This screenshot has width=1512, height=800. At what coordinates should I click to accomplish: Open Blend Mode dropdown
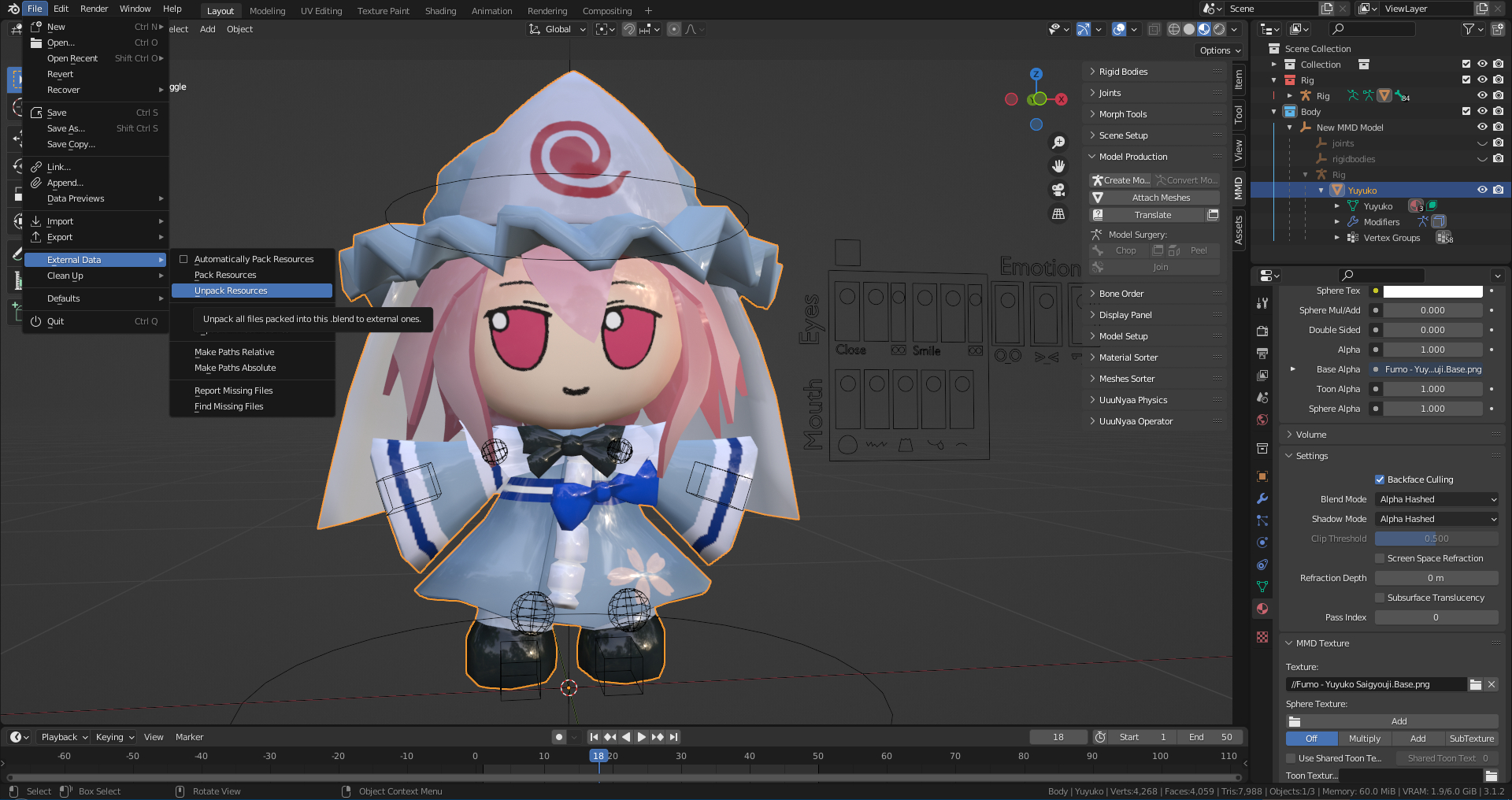pos(1437,499)
